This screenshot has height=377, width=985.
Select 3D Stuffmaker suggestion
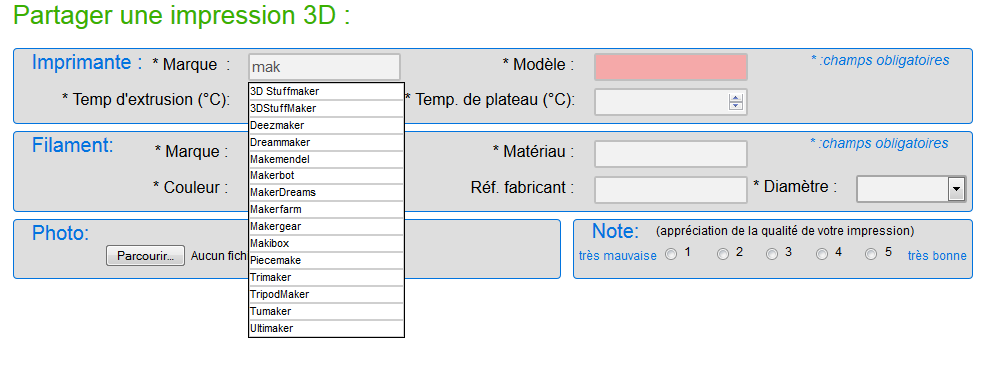[326, 91]
